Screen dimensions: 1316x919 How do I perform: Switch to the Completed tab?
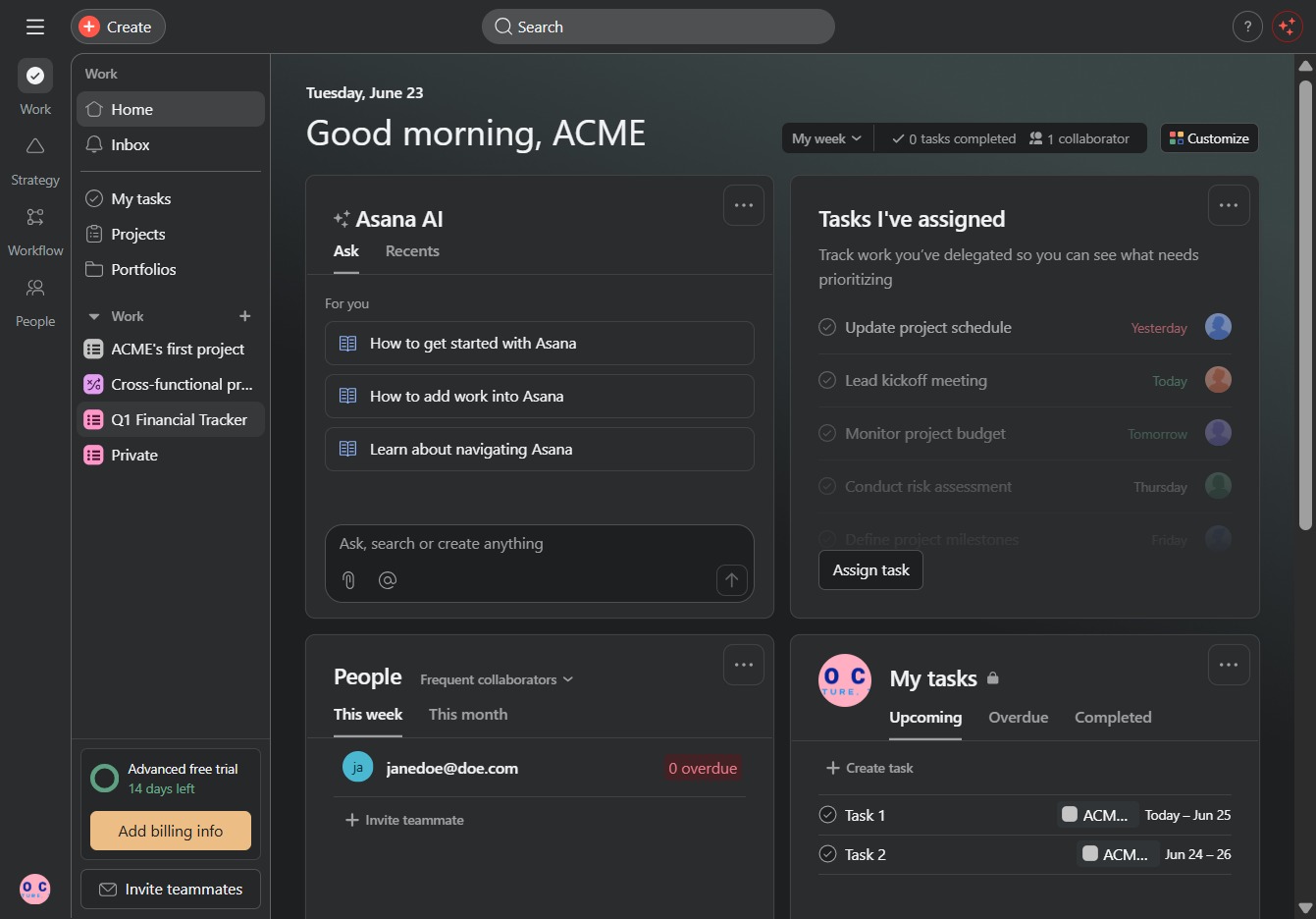[x=1113, y=718]
